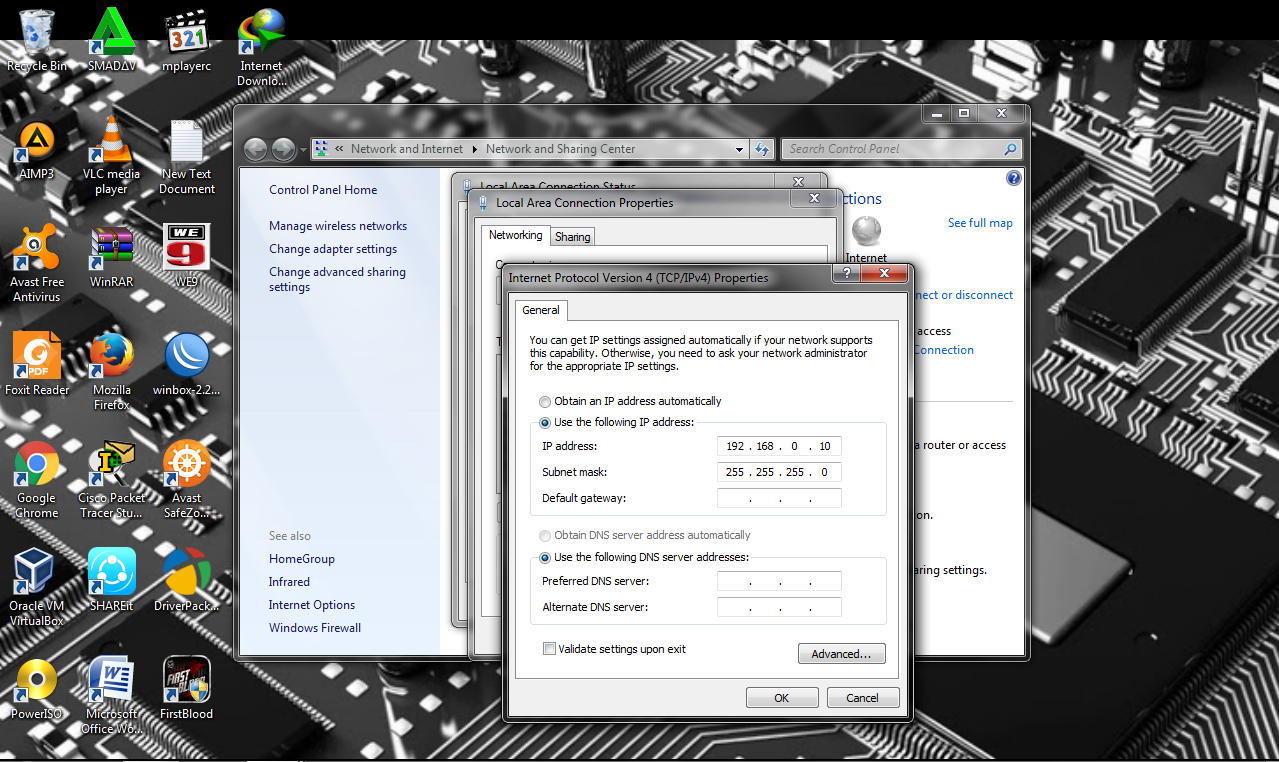Viewport: 1279px width, 762px height.
Task: Open Control Panel help question mark icon
Action: click(x=1013, y=179)
